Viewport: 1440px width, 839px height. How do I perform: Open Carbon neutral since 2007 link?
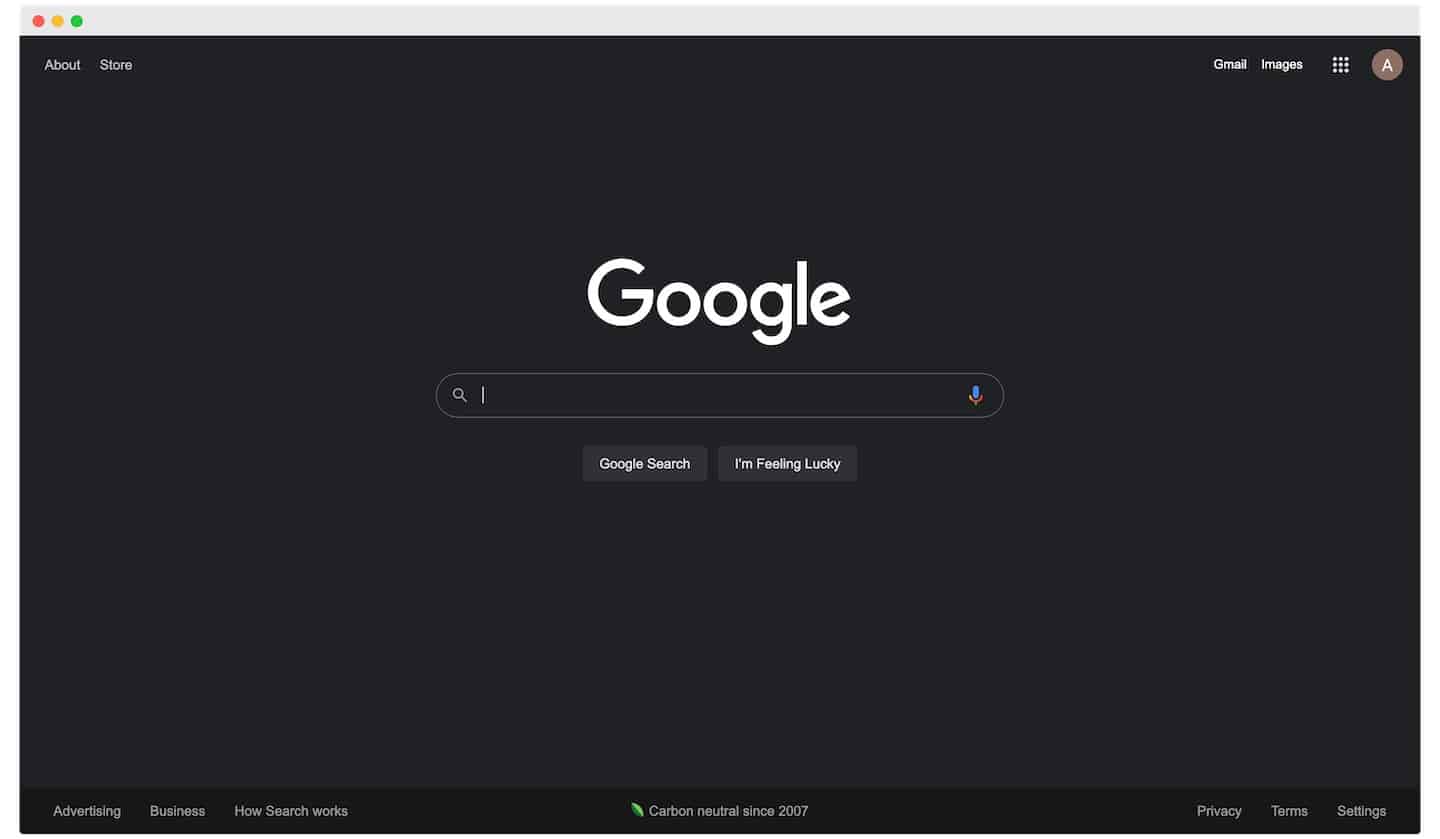click(728, 811)
